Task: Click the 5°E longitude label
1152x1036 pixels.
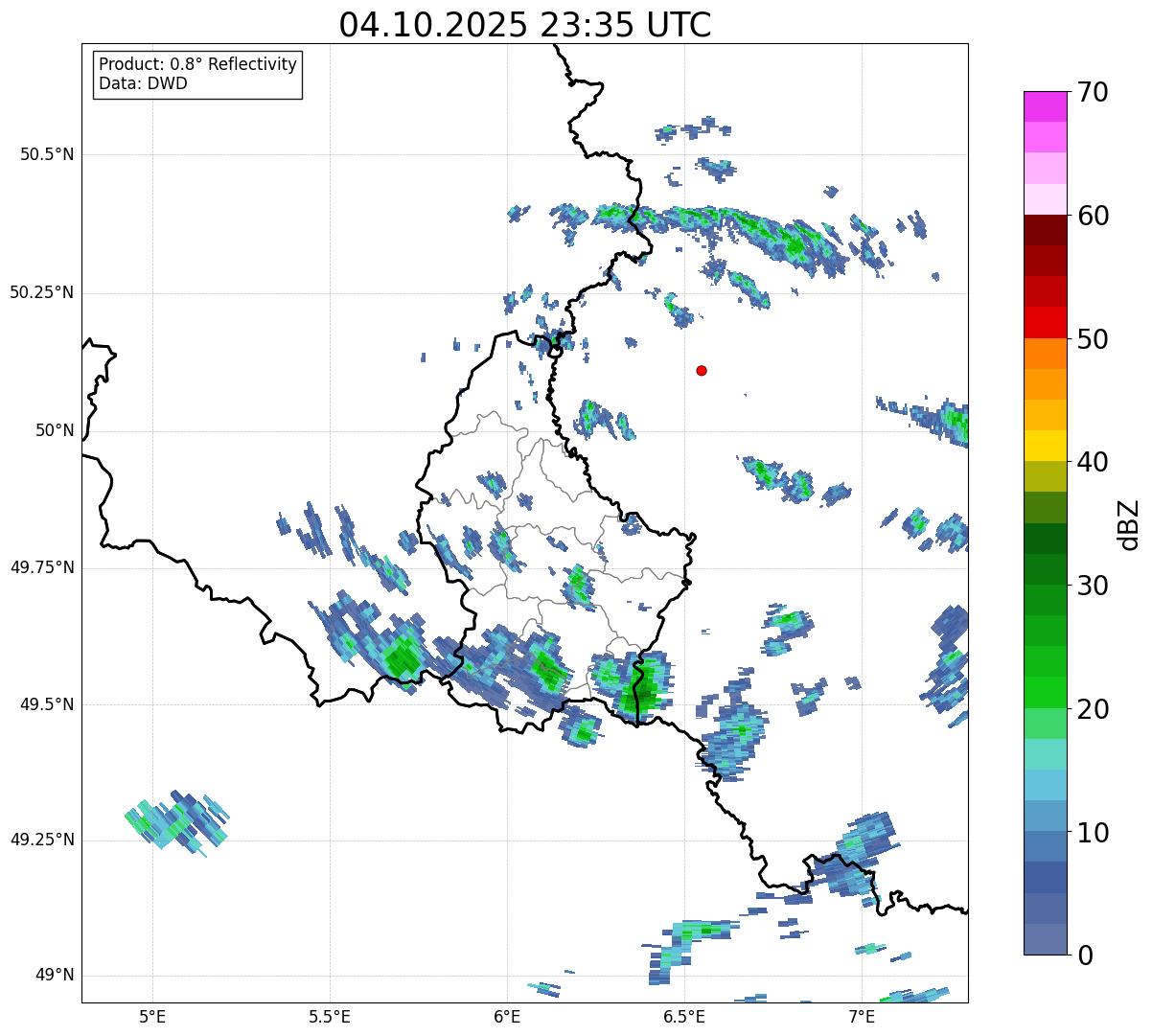Action: pos(152,1016)
